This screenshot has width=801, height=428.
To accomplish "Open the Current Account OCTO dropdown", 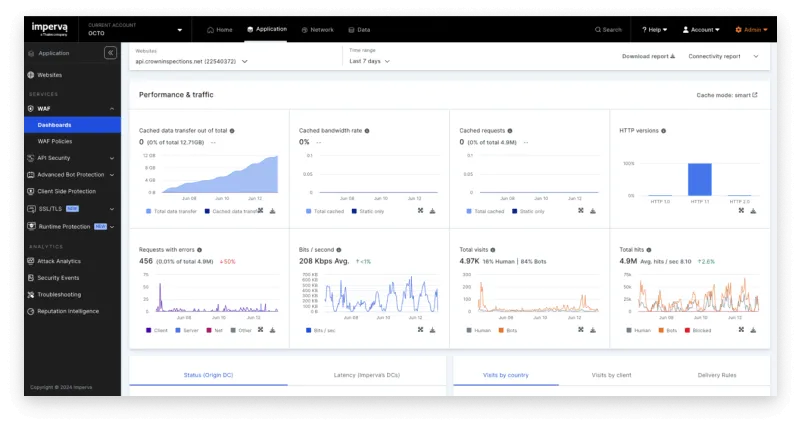I will [135, 29].
